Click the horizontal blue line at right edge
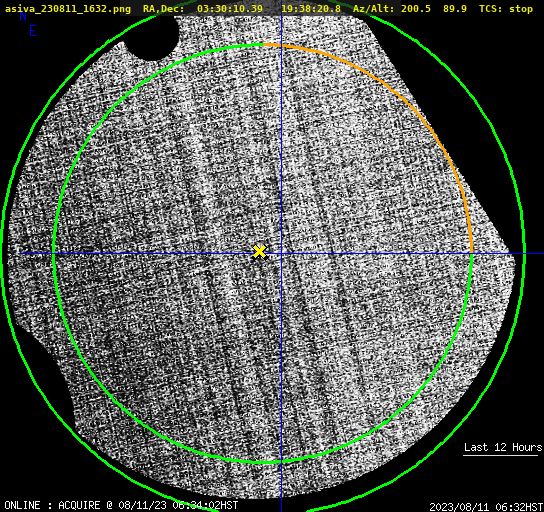Viewport: 544px width, 512px height. [x=534, y=254]
